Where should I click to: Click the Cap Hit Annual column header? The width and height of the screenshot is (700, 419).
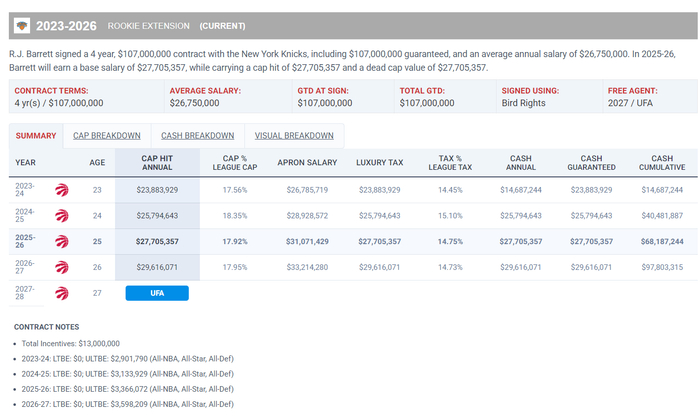coord(157,162)
